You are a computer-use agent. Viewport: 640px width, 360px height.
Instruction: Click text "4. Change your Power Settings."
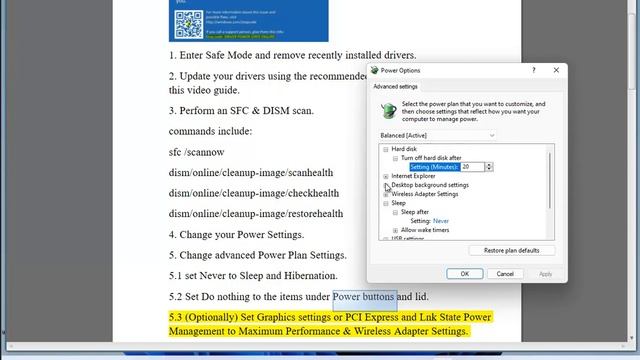[236, 235]
